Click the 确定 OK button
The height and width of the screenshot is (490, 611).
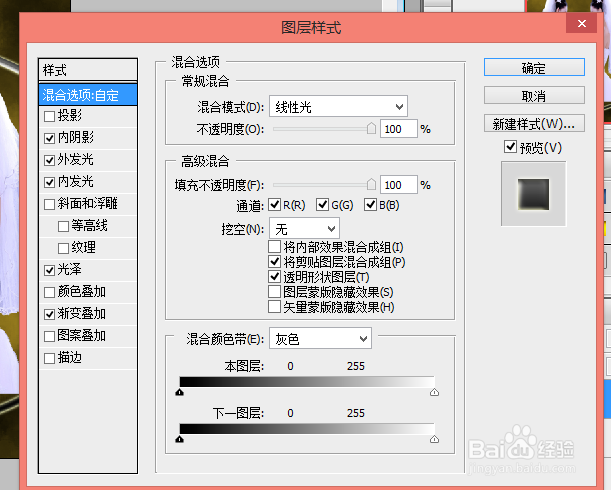pyautogui.click(x=534, y=67)
